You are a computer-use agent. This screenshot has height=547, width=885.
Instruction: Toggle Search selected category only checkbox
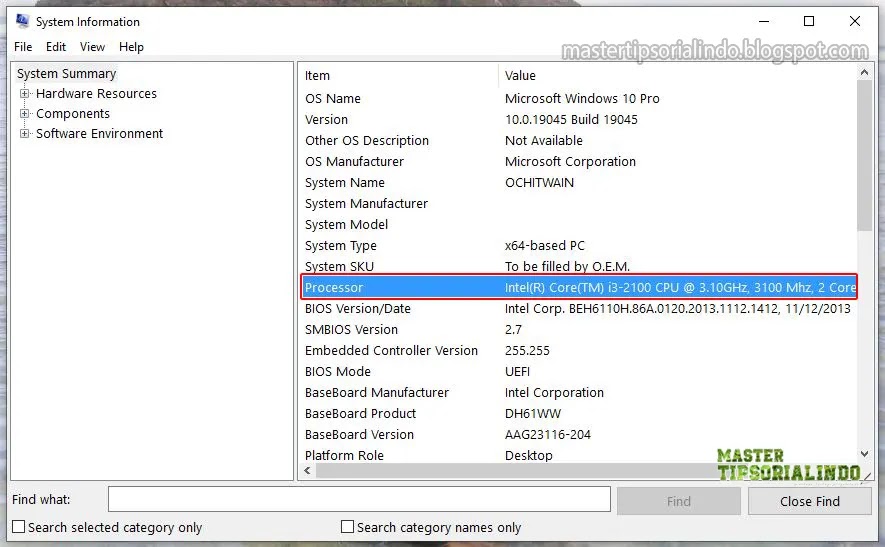click(19, 527)
